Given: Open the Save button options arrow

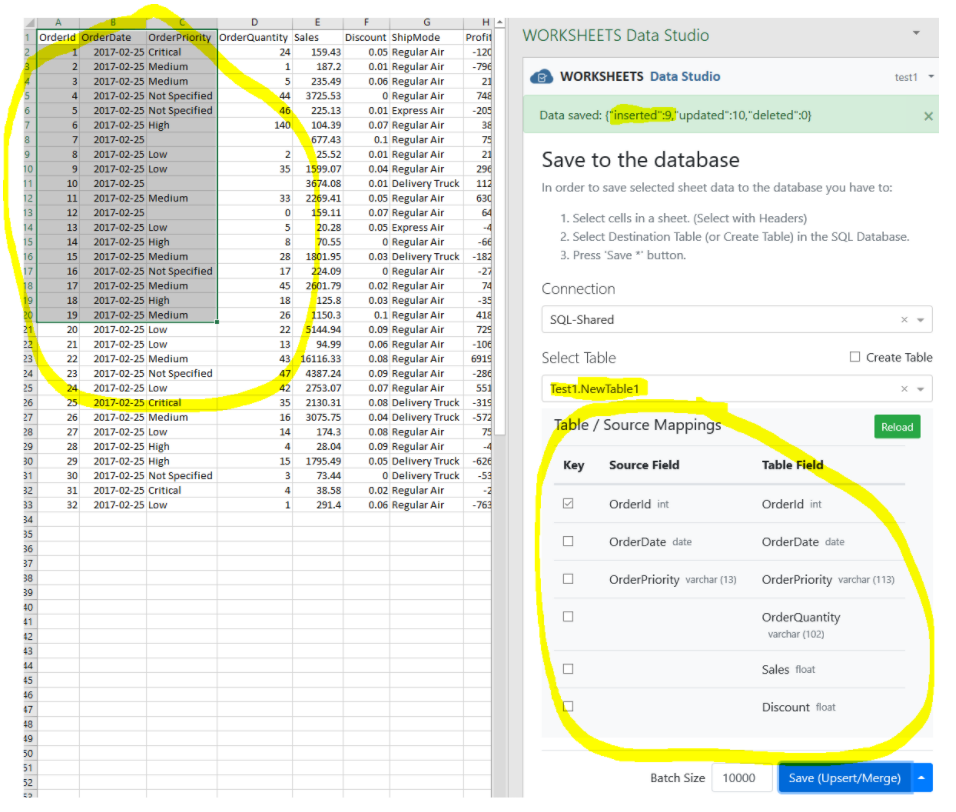Looking at the screenshot, I should click(922, 778).
